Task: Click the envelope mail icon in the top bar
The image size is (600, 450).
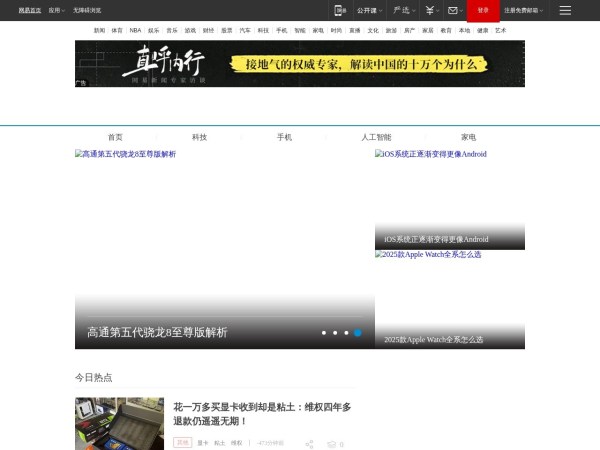Action: pyautogui.click(x=453, y=10)
